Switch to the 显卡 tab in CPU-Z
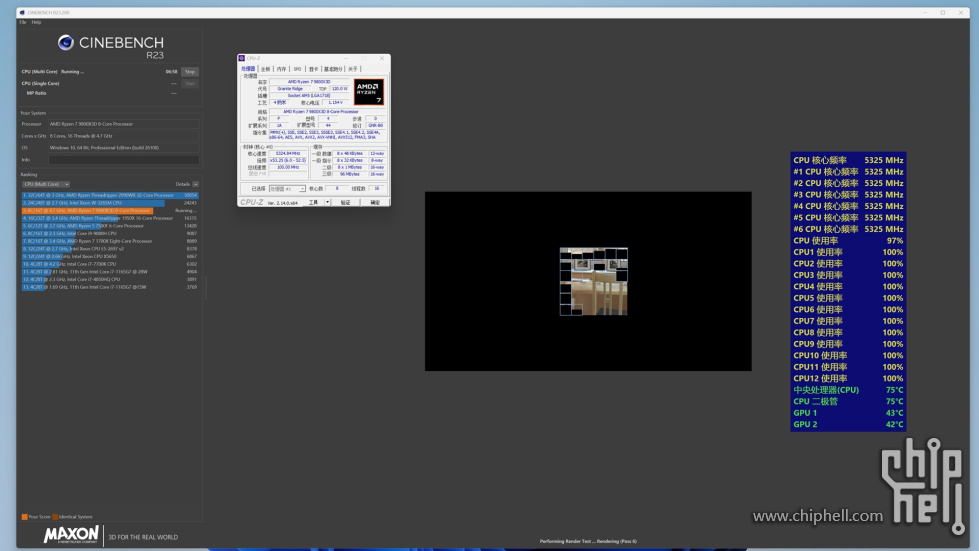Screen dimensions: 979x551 pos(313,69)
